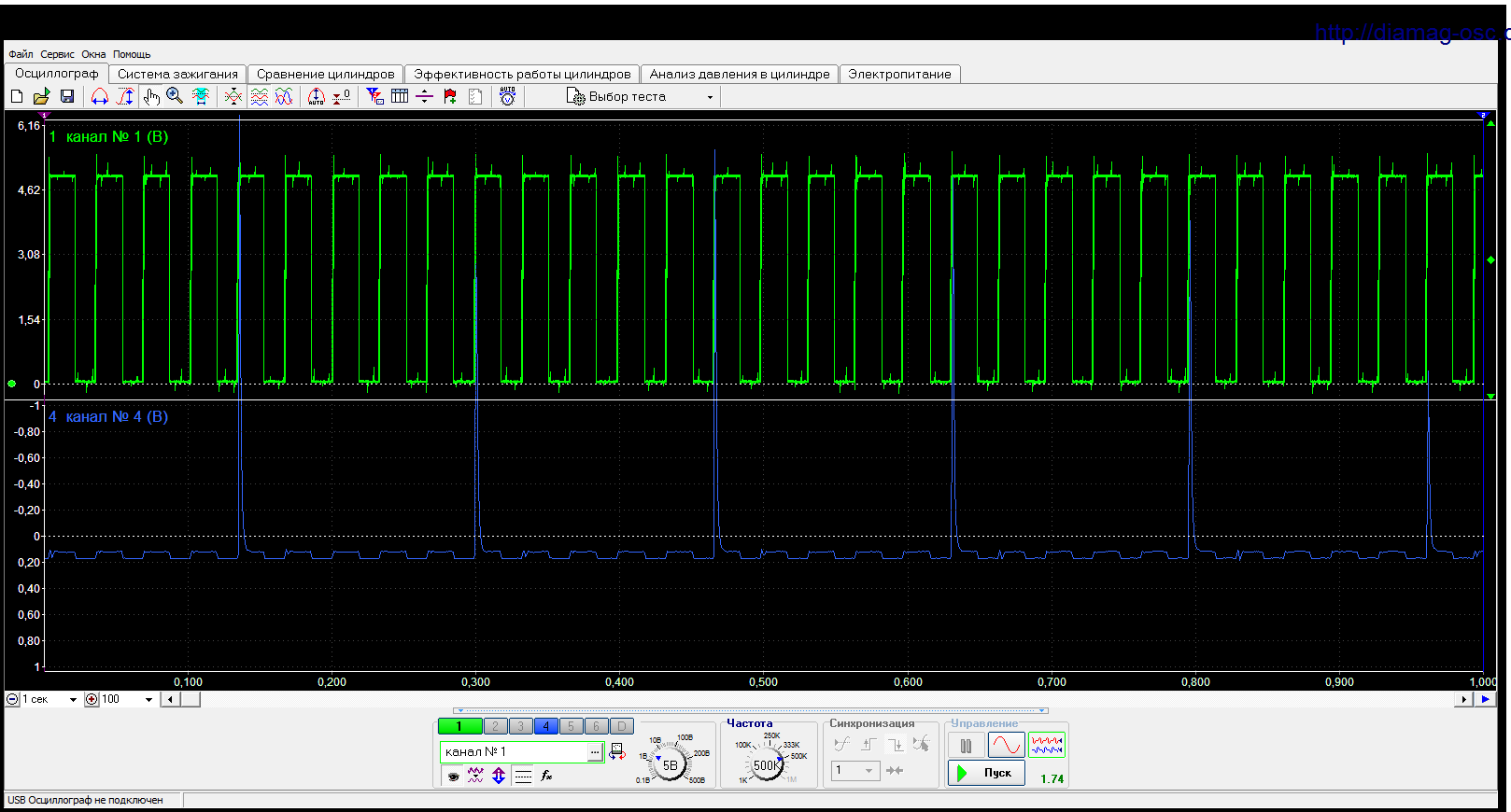1511x812 pixels.
Task: Click the ellipsis button beside канал № 1
Action: tap(595, 751)
